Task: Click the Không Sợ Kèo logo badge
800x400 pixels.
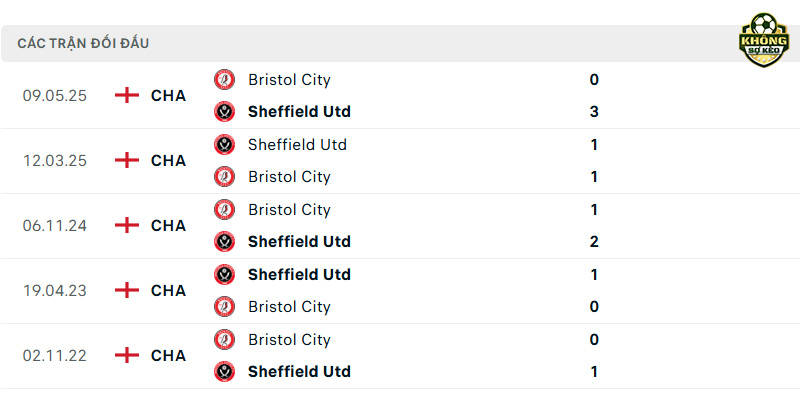Action: (764, 40)
